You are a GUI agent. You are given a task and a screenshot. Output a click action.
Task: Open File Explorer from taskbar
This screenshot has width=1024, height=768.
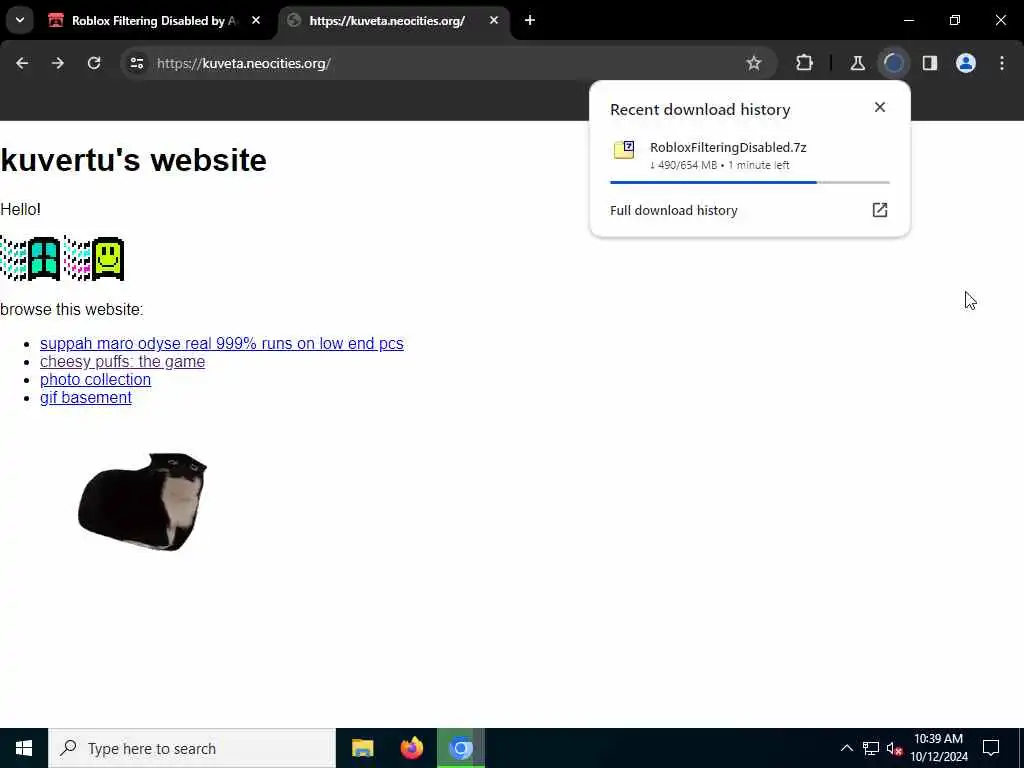point(362,748)
